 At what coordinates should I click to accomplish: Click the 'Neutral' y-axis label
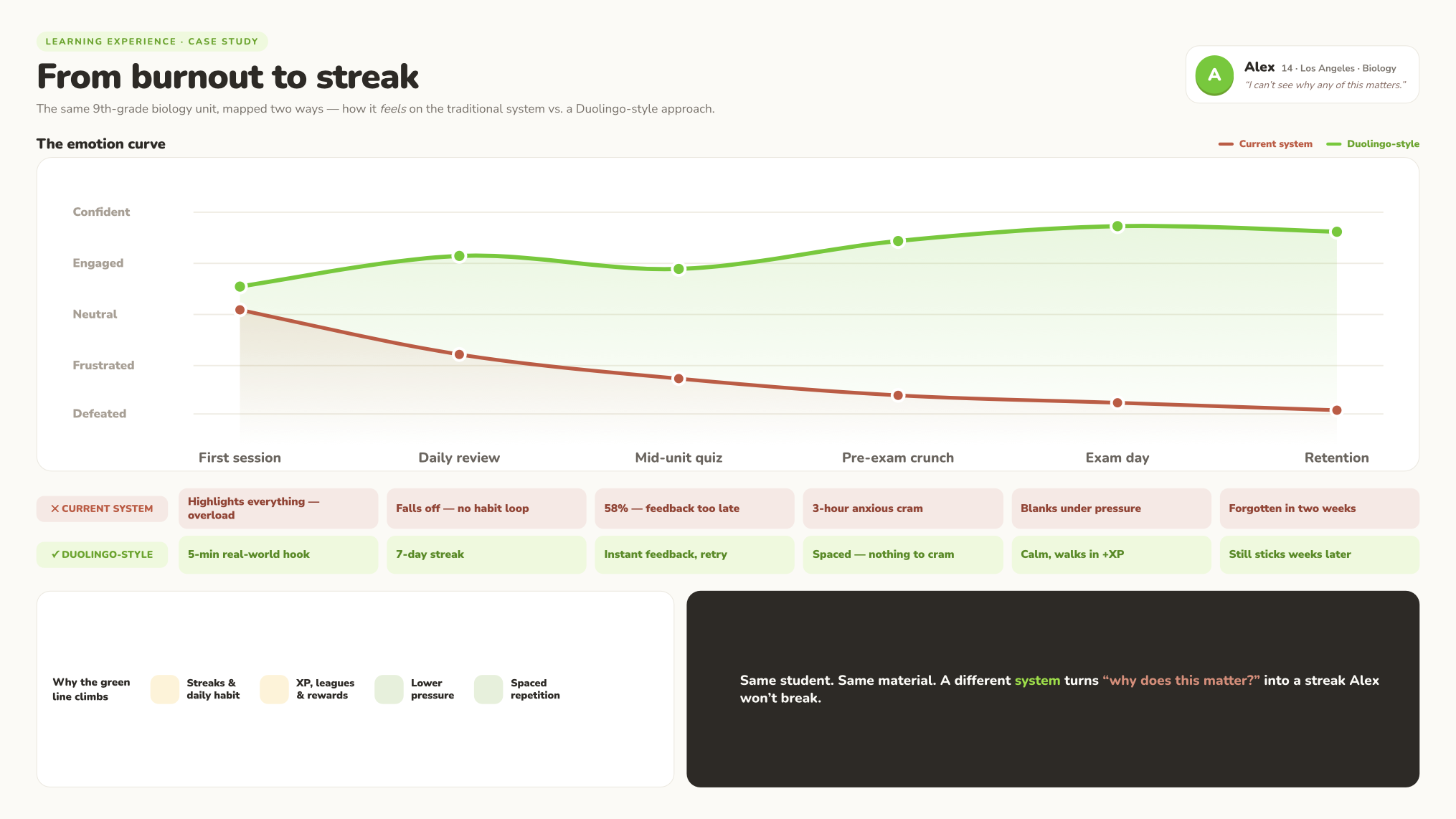[95, 314]
